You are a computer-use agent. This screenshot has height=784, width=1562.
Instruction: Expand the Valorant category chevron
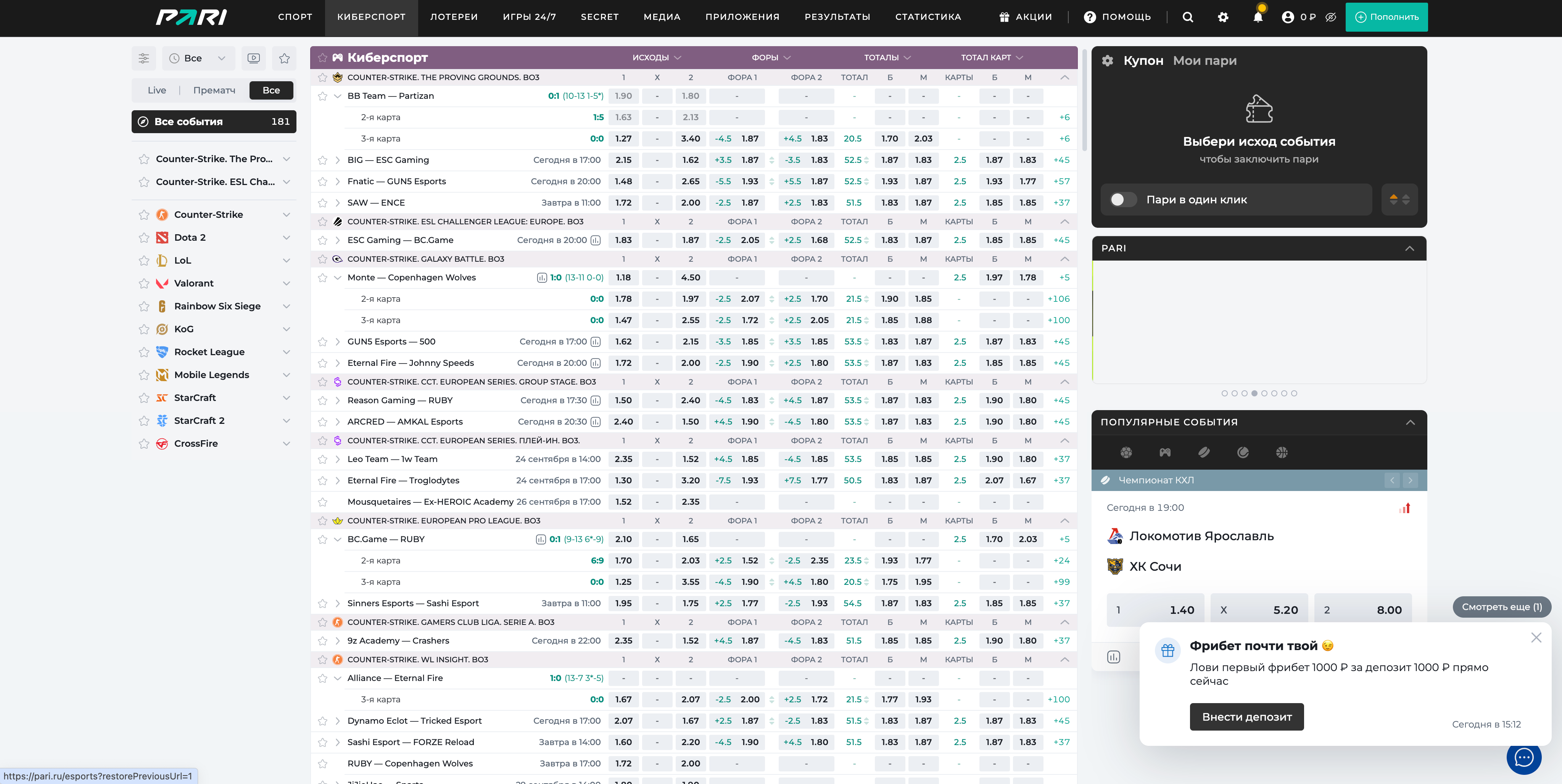click(286, 283)
